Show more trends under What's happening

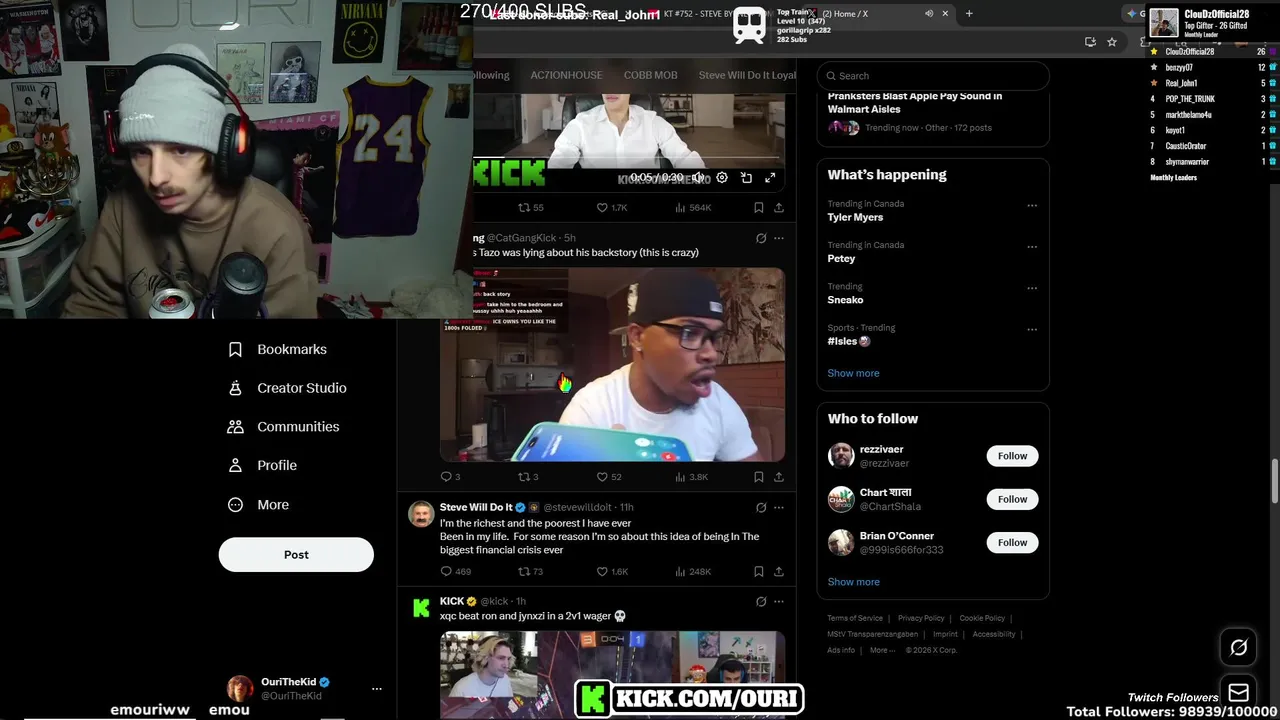coord(853,373)
